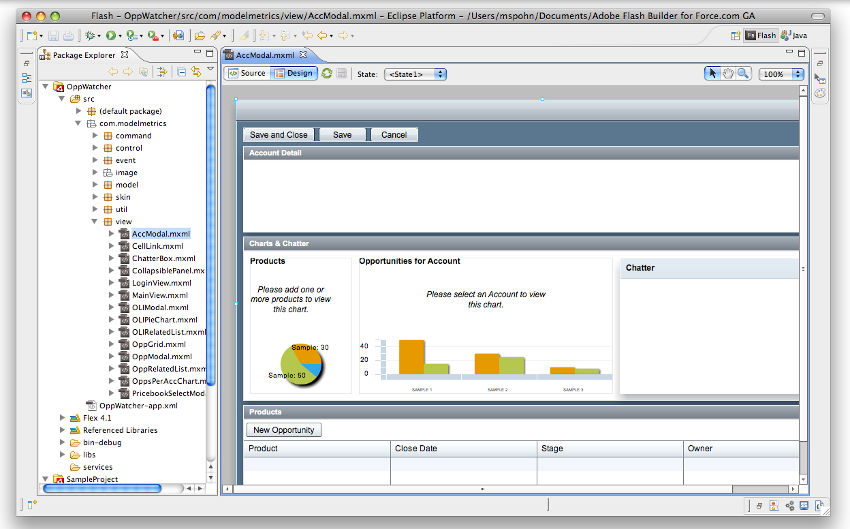Expand the command package
Viewport: 850px width, 529px height.
pos(95,136)
